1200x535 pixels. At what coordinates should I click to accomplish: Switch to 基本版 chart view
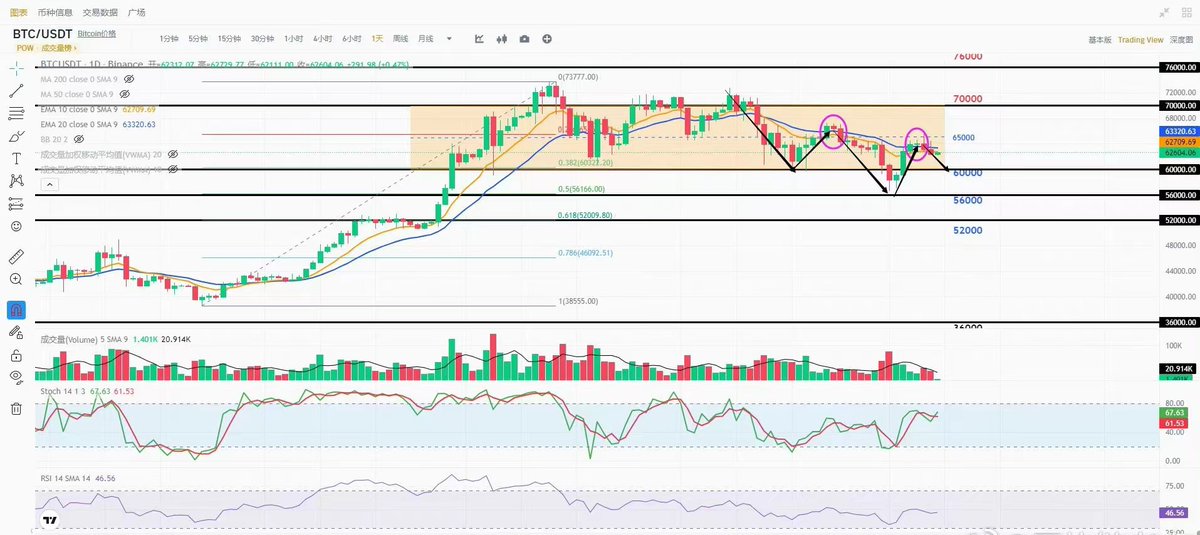point(1099,40)
